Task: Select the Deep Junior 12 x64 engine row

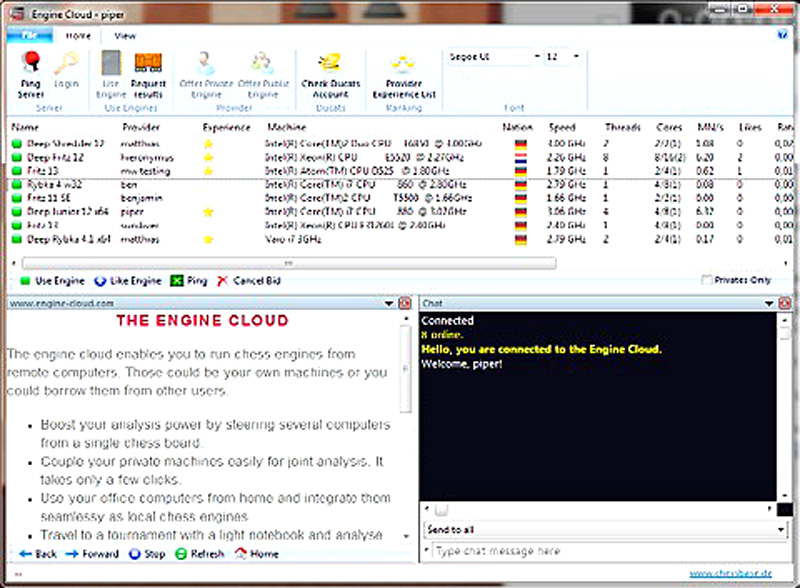Action: (401, 212)
